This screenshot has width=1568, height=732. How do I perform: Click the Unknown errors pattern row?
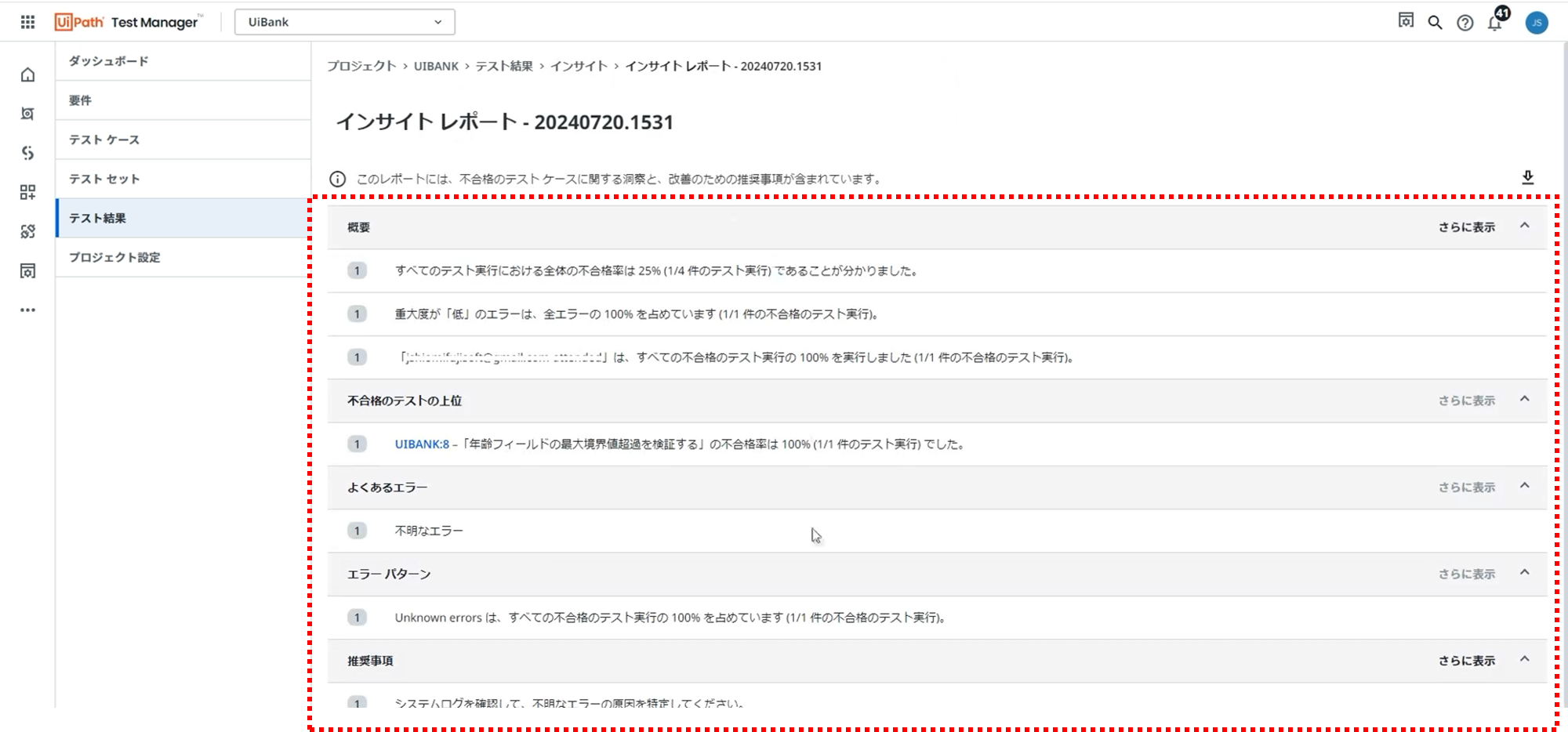point(937,618)
